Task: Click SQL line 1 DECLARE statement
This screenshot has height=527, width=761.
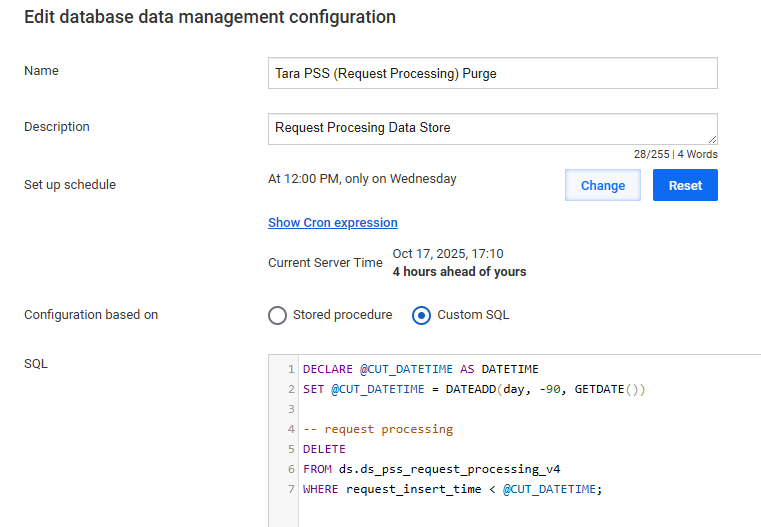Action: [x=420, y=369]
